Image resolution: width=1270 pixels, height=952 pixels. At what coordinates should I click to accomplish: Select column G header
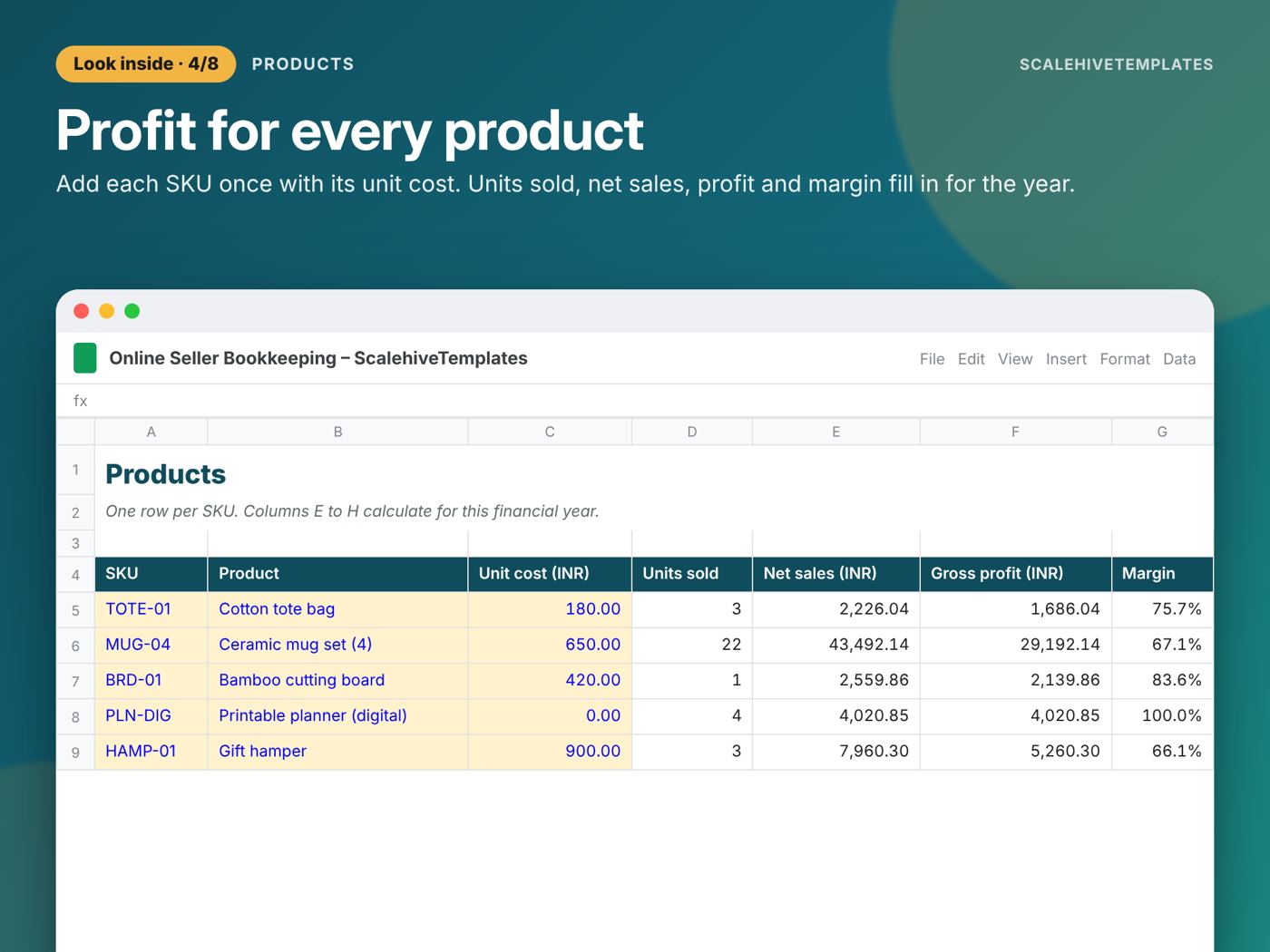point(1162,432)
